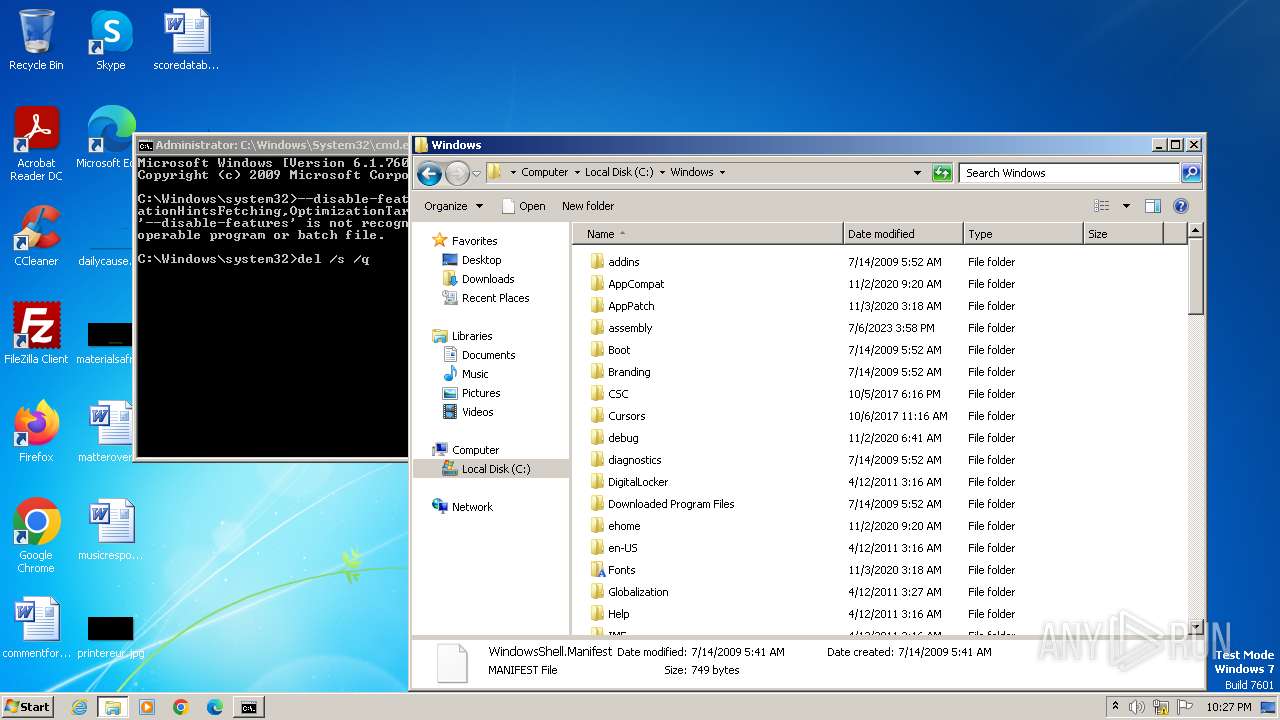Select Downloads in navigation pane

coord(487,279)
